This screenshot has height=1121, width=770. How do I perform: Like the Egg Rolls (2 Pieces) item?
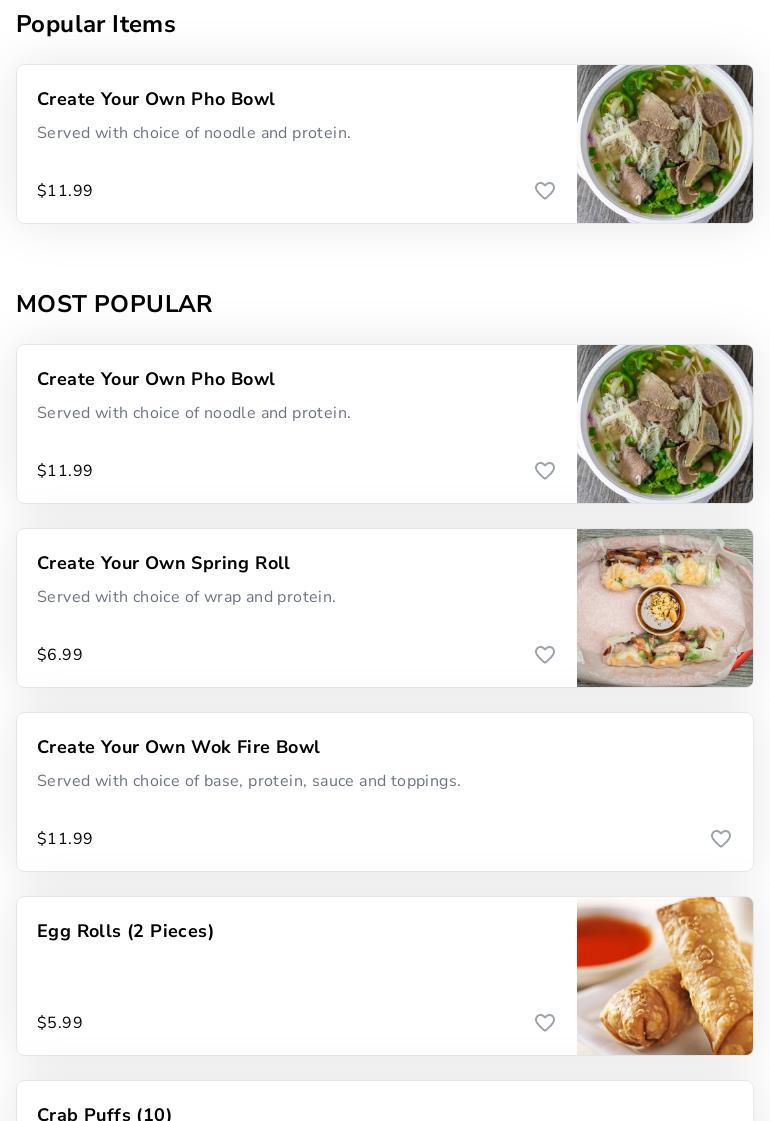pos(545,1022)
